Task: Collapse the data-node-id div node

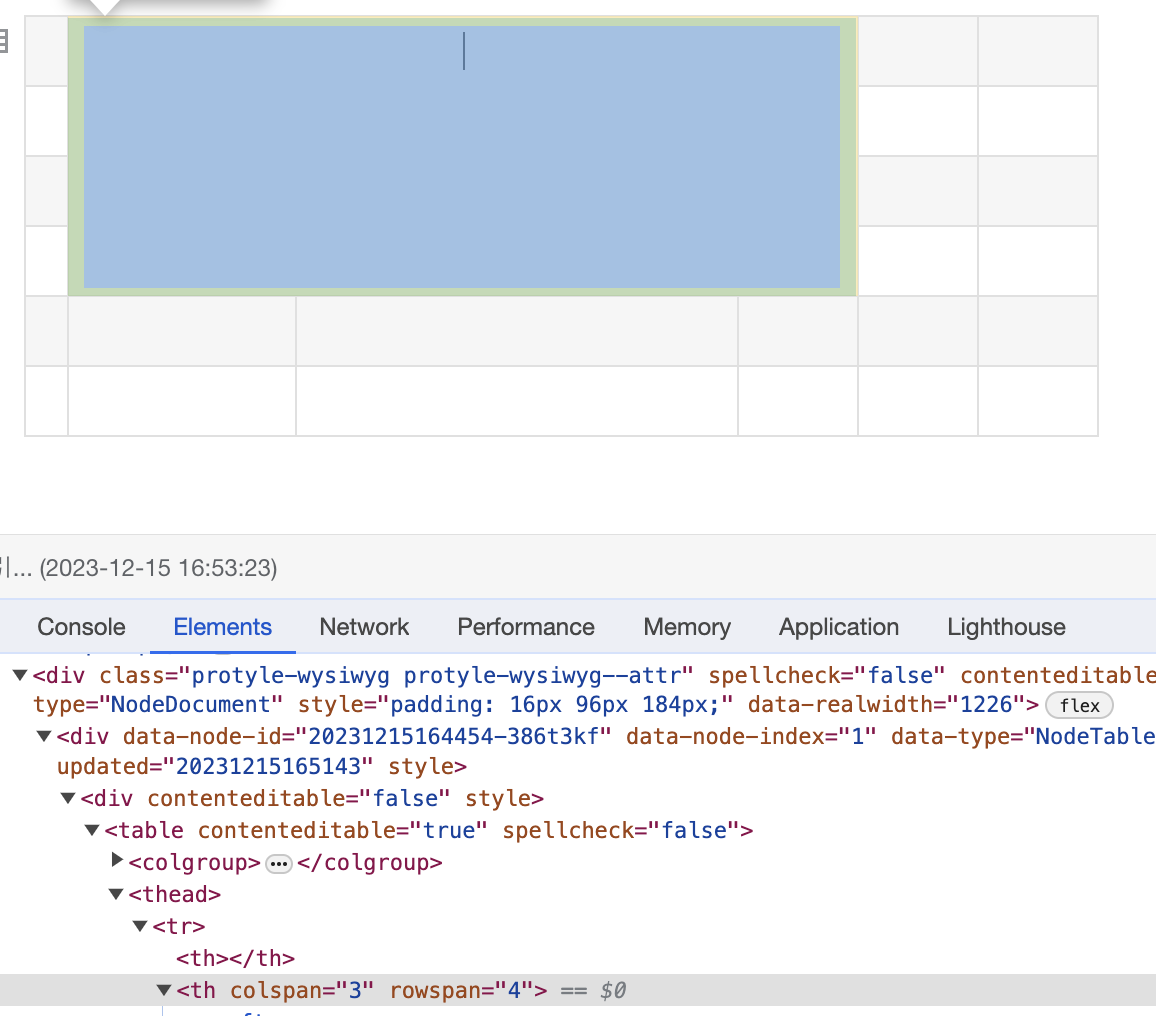Action: click(44, 737)
